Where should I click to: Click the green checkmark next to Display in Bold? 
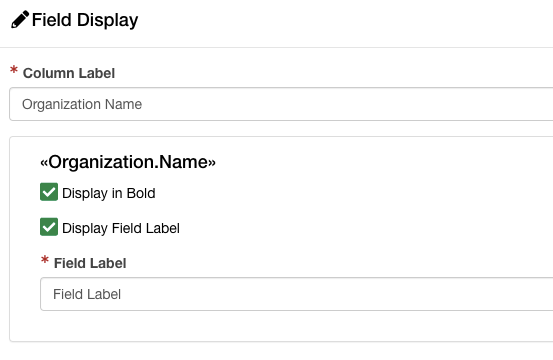click(49, 192)
